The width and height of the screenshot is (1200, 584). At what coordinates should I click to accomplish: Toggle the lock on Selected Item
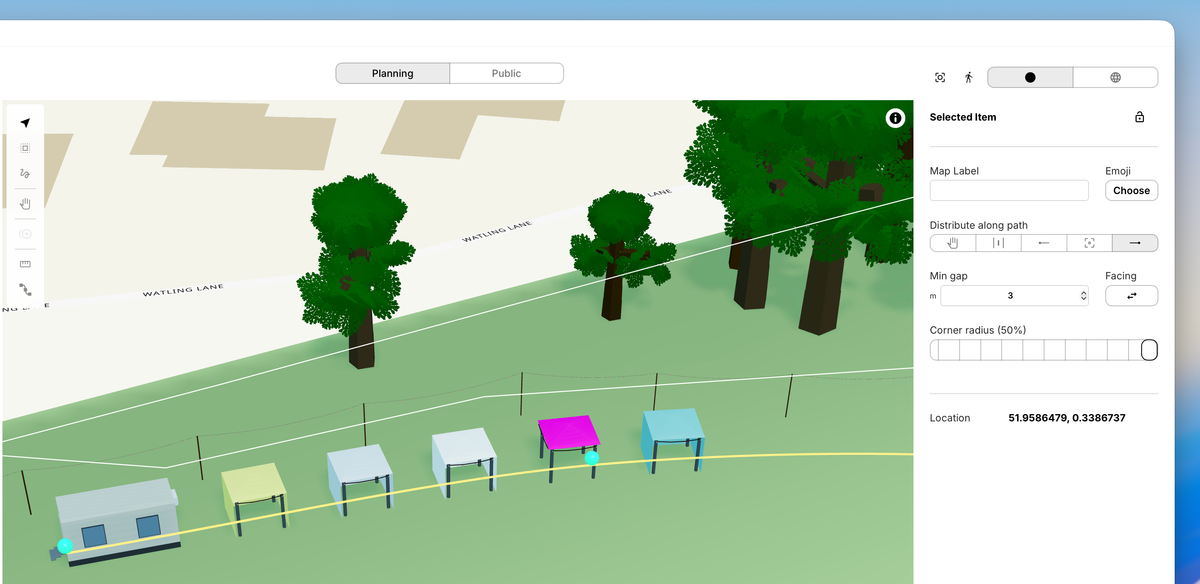1139,117
